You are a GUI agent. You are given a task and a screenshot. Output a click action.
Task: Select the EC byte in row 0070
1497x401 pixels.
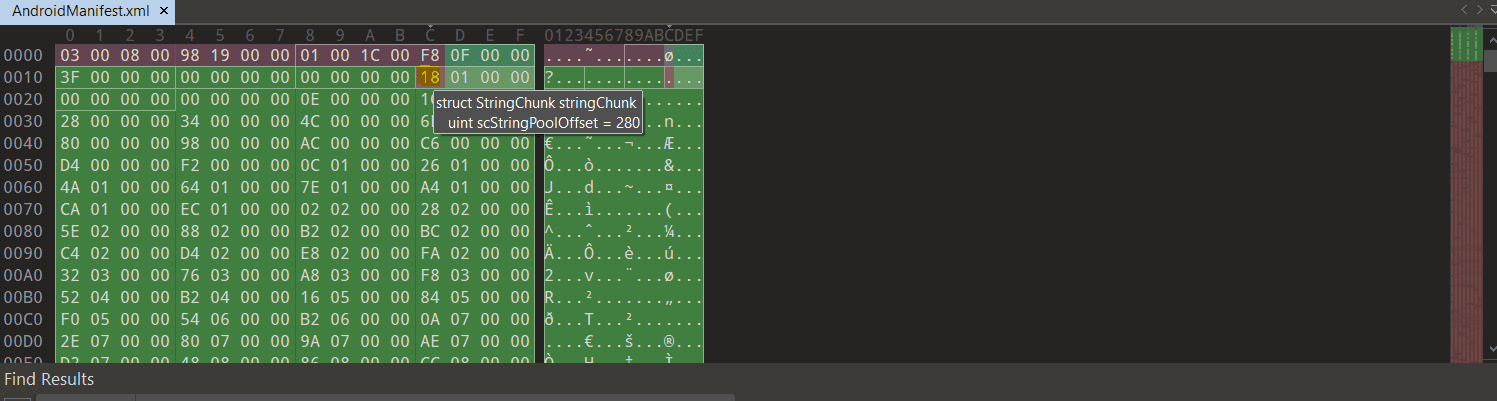[190, 209]
